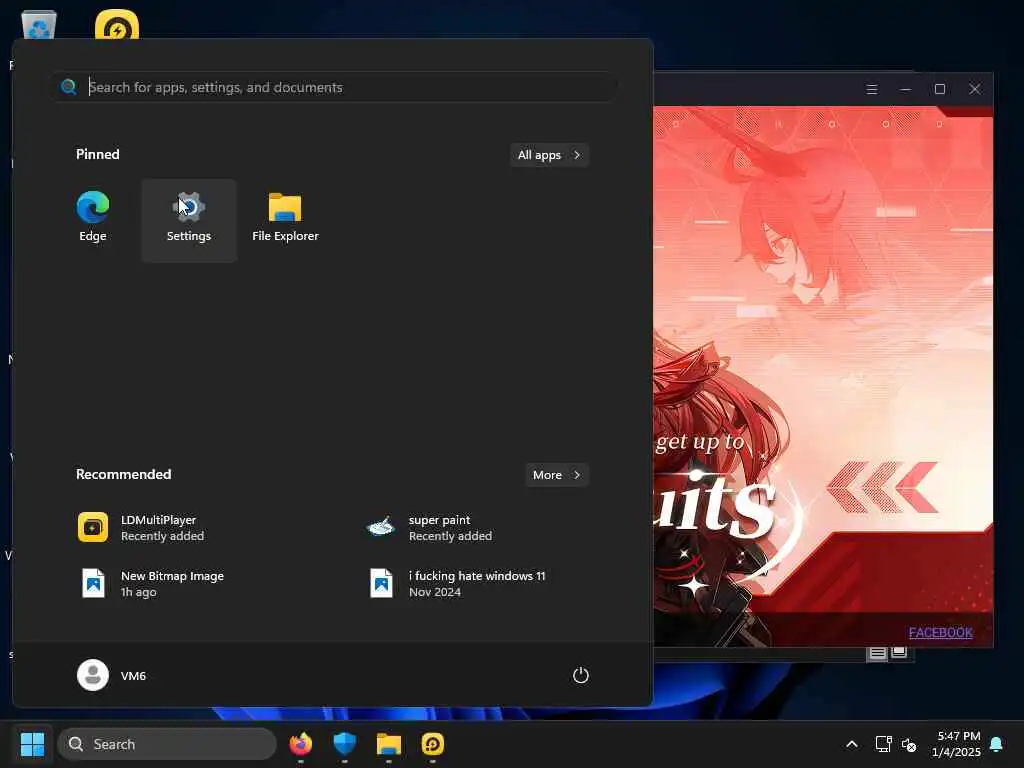Show More recommended items
1024x768 pixels.
click(556, 475)
